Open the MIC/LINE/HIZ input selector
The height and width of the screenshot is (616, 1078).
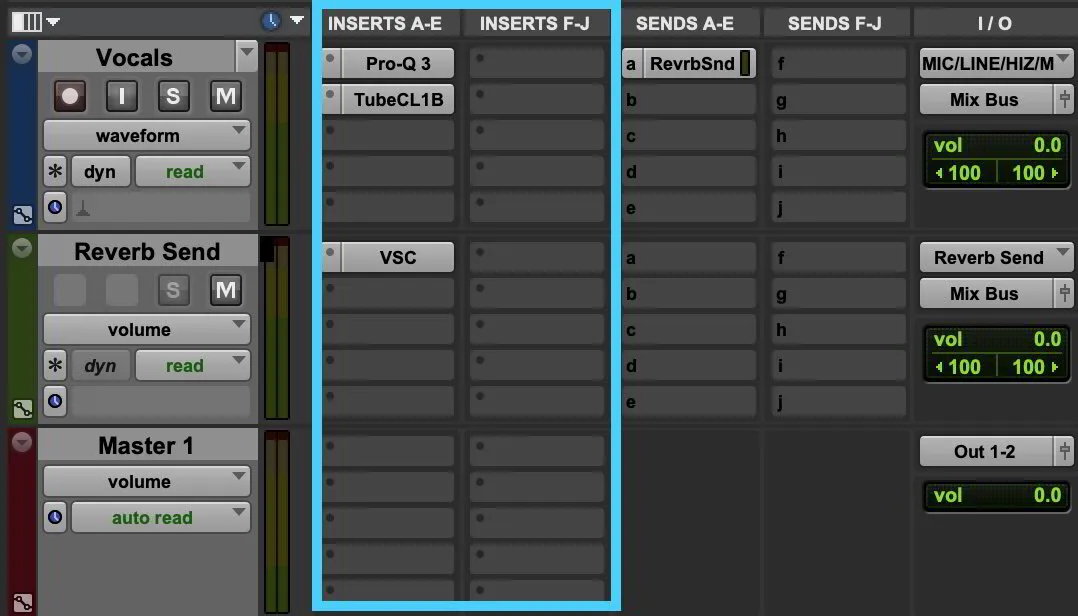pos(994,61)
